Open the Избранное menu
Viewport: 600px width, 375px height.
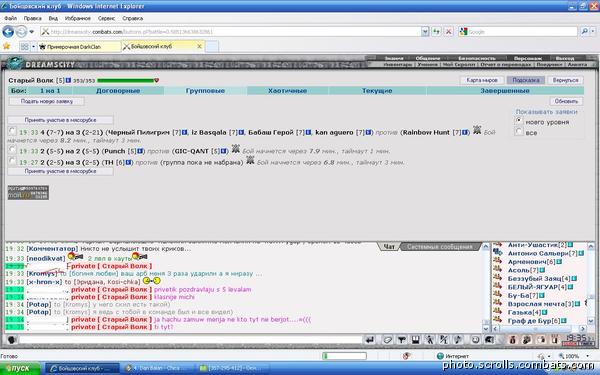coord(78,18)
